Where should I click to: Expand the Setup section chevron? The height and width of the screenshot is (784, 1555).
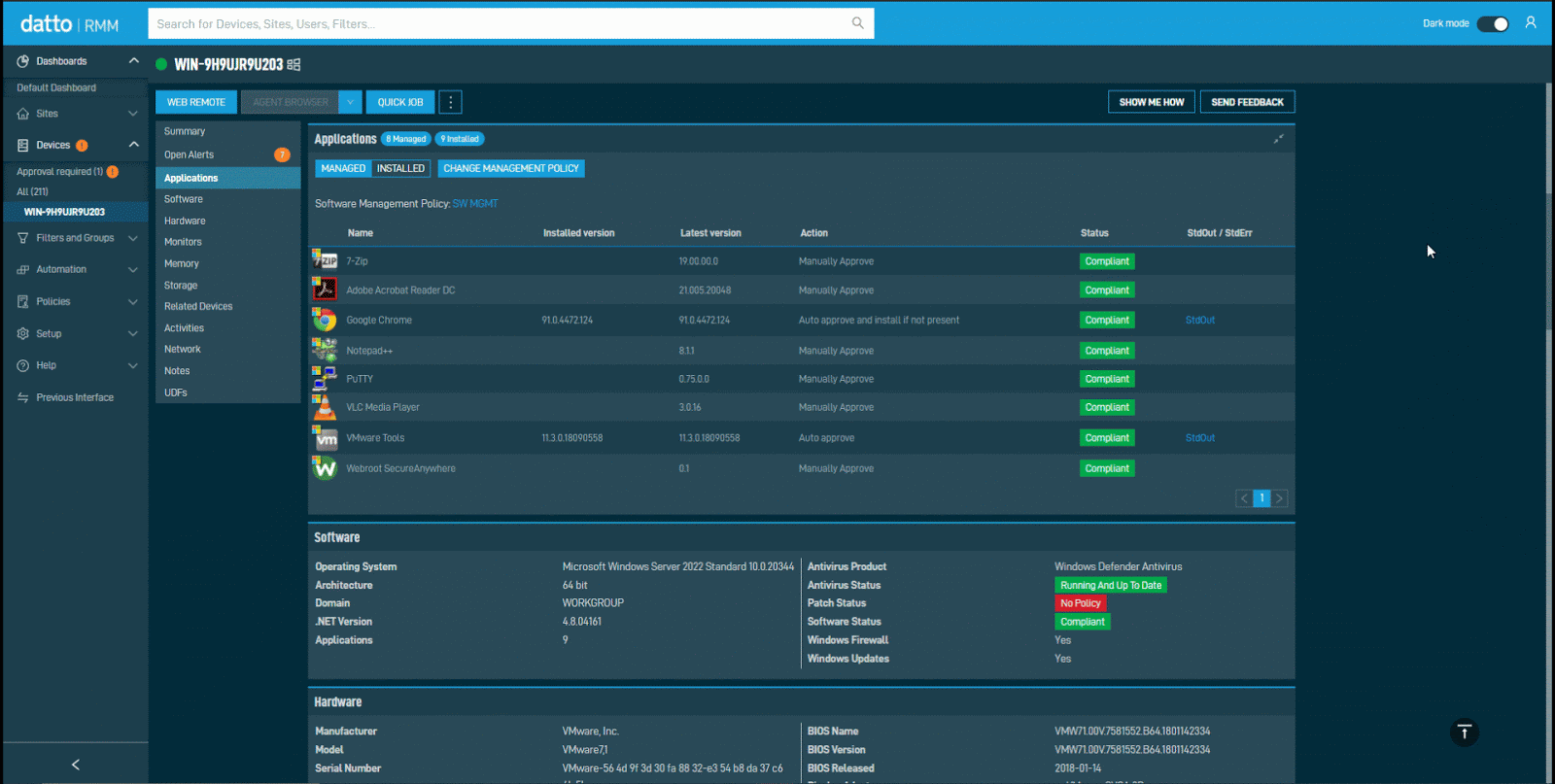click(133, 334)
